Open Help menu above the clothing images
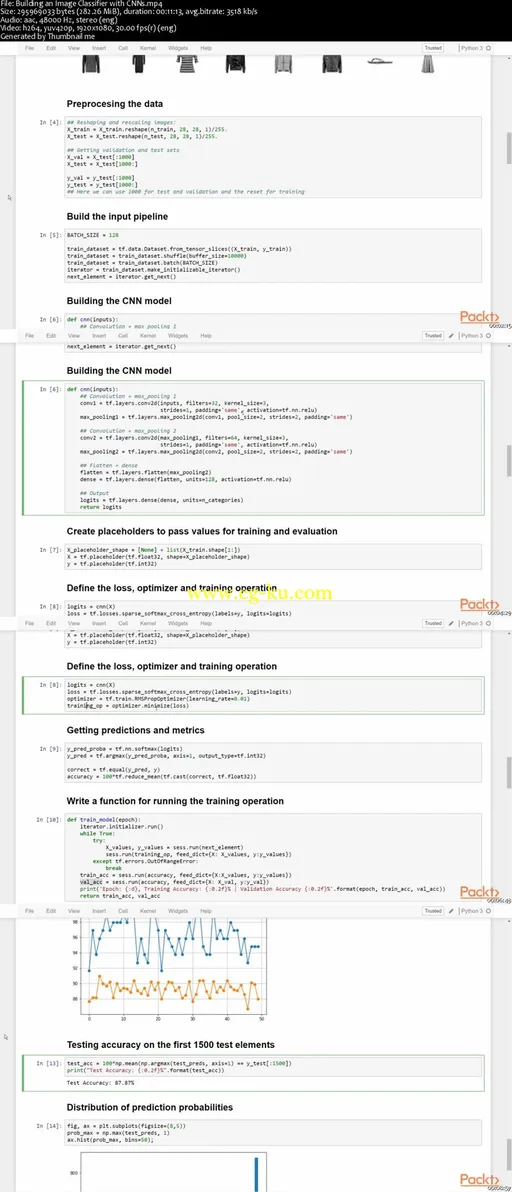This screenshot has height=1192, width=512. tap(206, 48)
